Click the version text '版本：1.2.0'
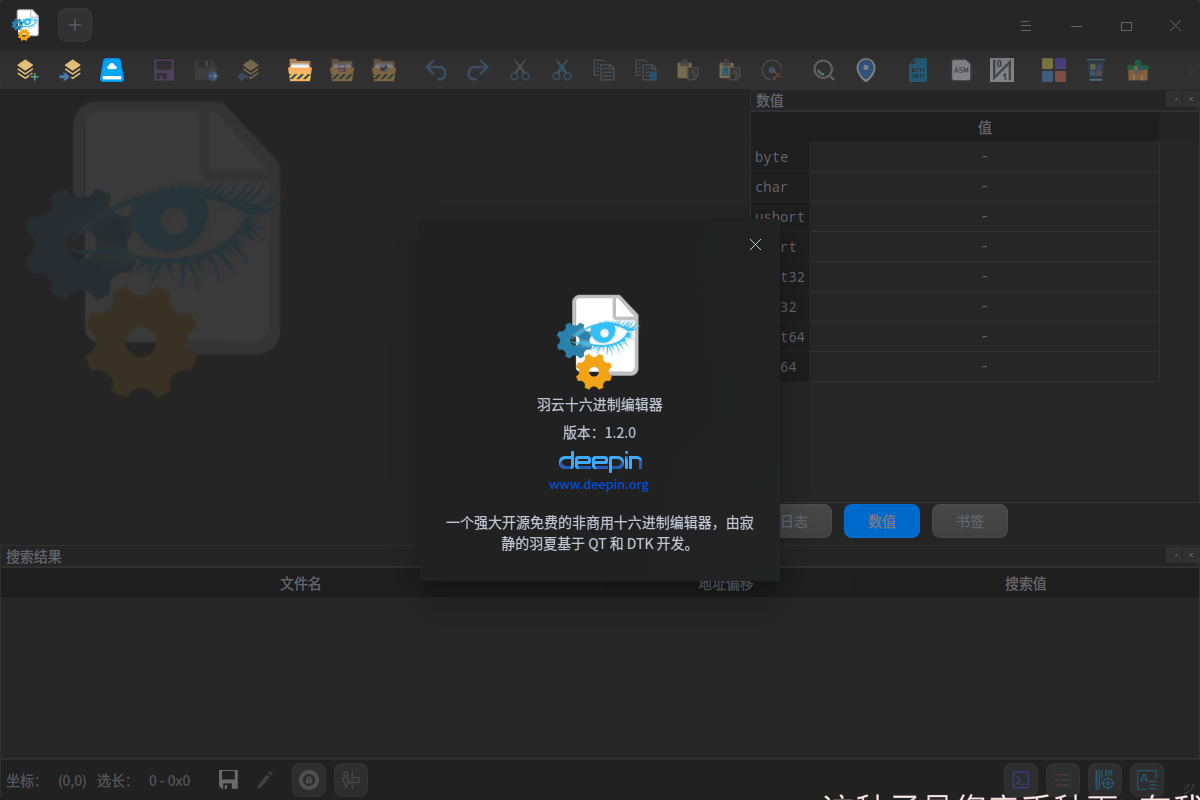1200x800 pixels. click(x=599, y=433)
